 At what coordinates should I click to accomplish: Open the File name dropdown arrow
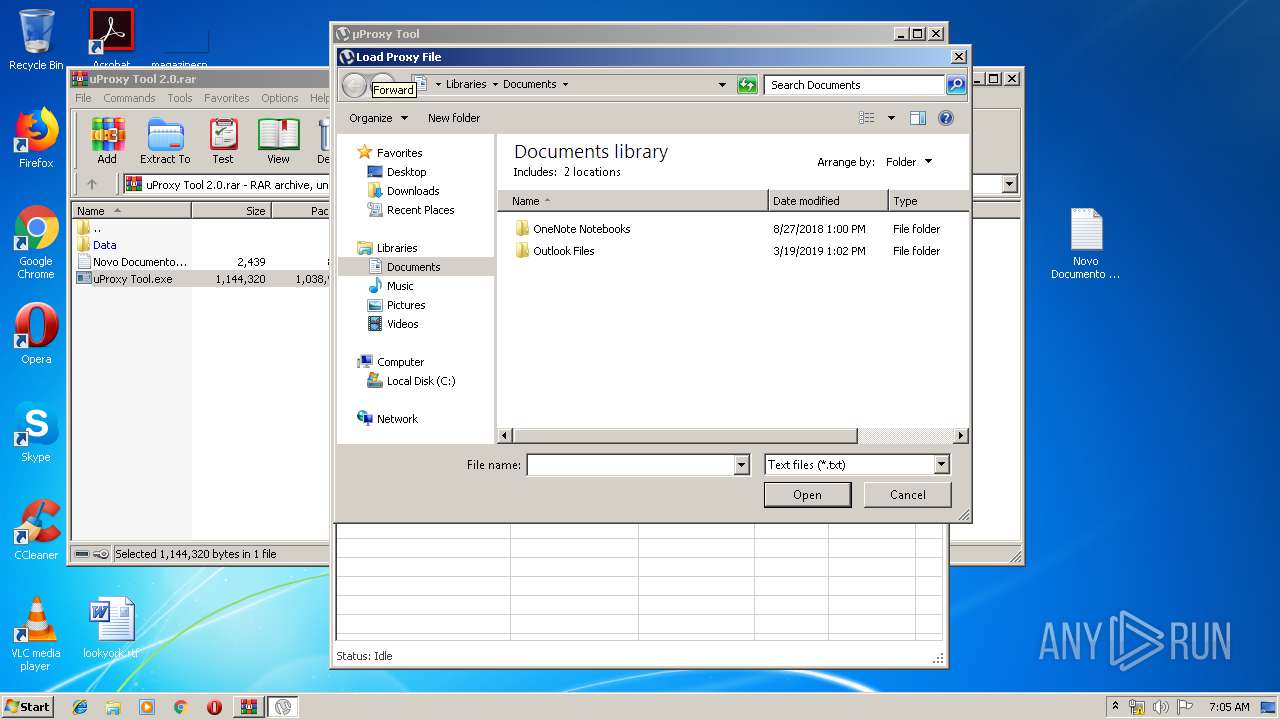click(x=742, y=465)
